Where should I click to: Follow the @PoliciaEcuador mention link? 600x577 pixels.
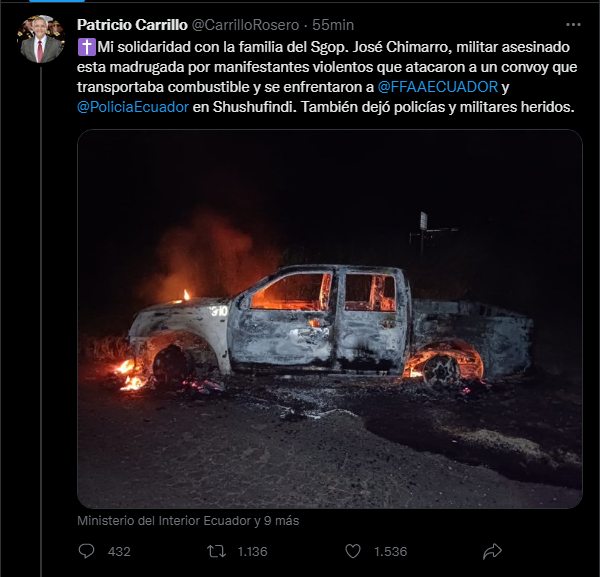(133, 107)
